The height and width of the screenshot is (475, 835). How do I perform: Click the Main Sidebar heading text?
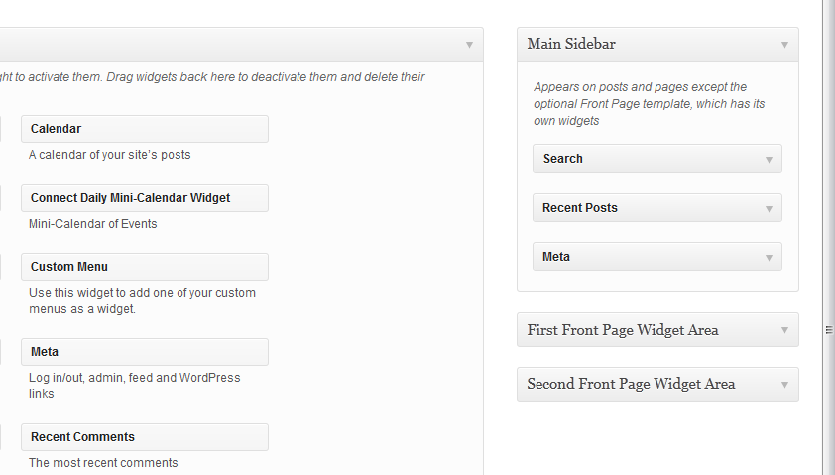pyautogui.click(x=572, y=44)
